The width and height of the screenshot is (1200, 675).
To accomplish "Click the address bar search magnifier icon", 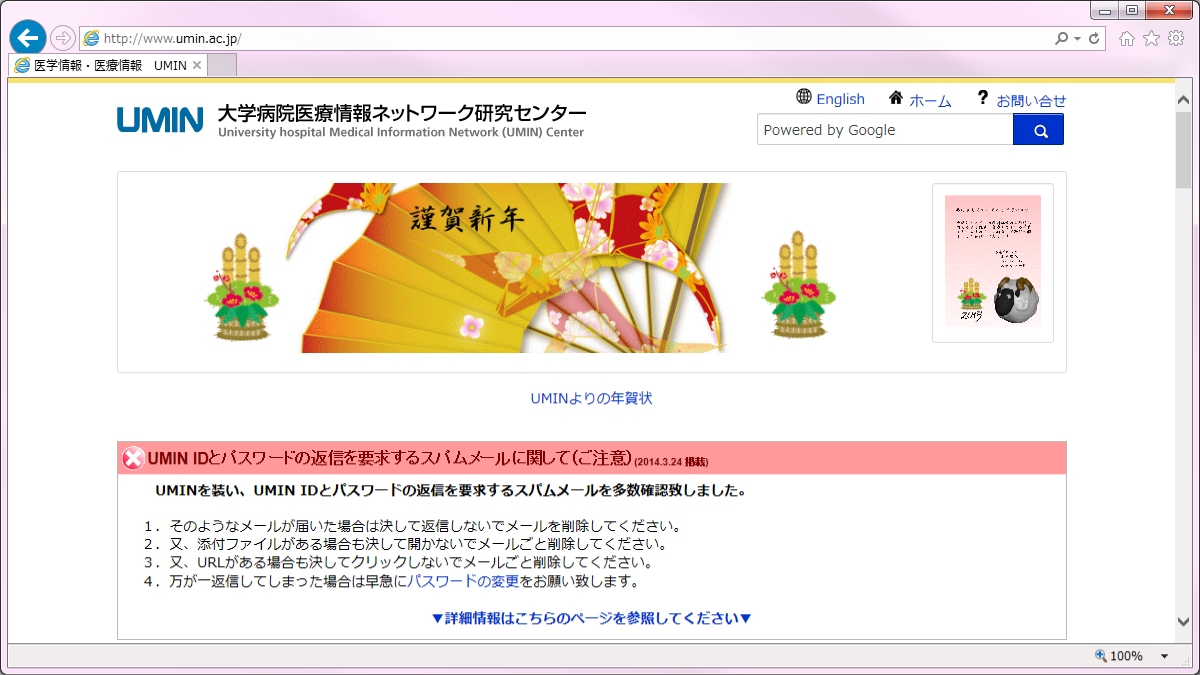I will 1061,39.
